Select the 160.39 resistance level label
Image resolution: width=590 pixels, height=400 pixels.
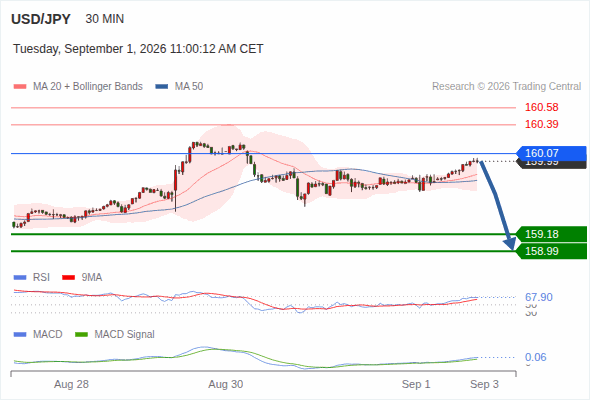tap(541, 124)
